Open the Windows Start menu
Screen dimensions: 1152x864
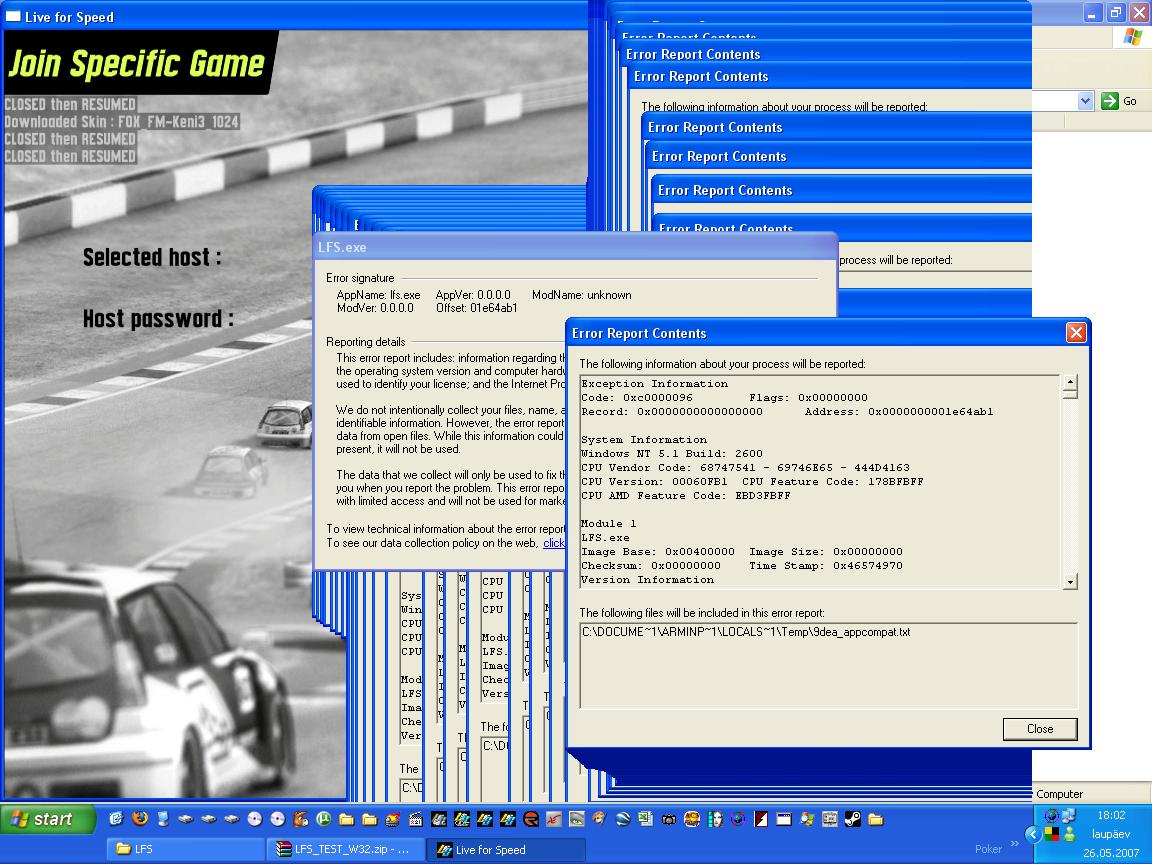coord(48,818)
